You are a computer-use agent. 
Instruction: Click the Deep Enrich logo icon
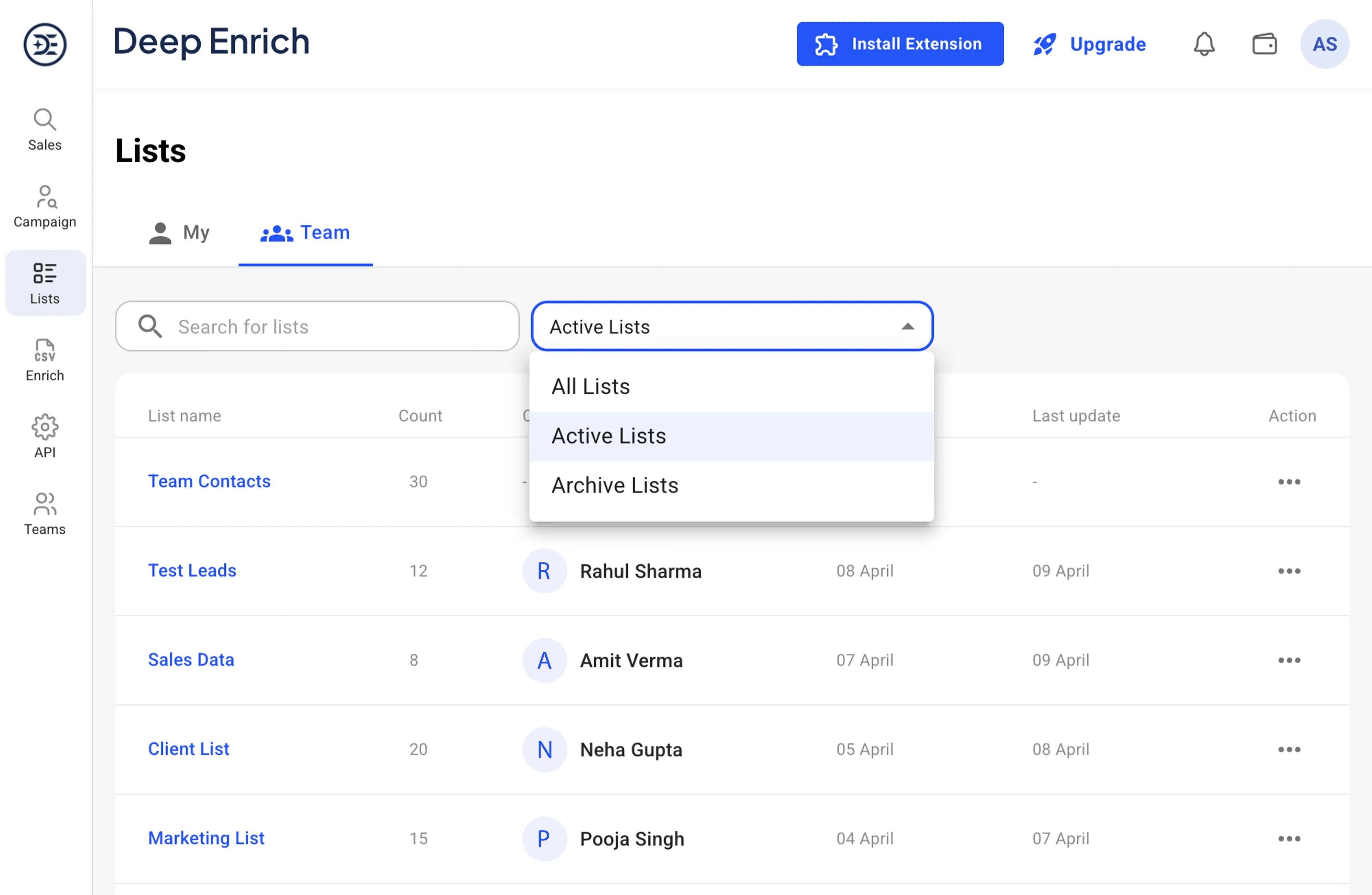coord(45,44)
